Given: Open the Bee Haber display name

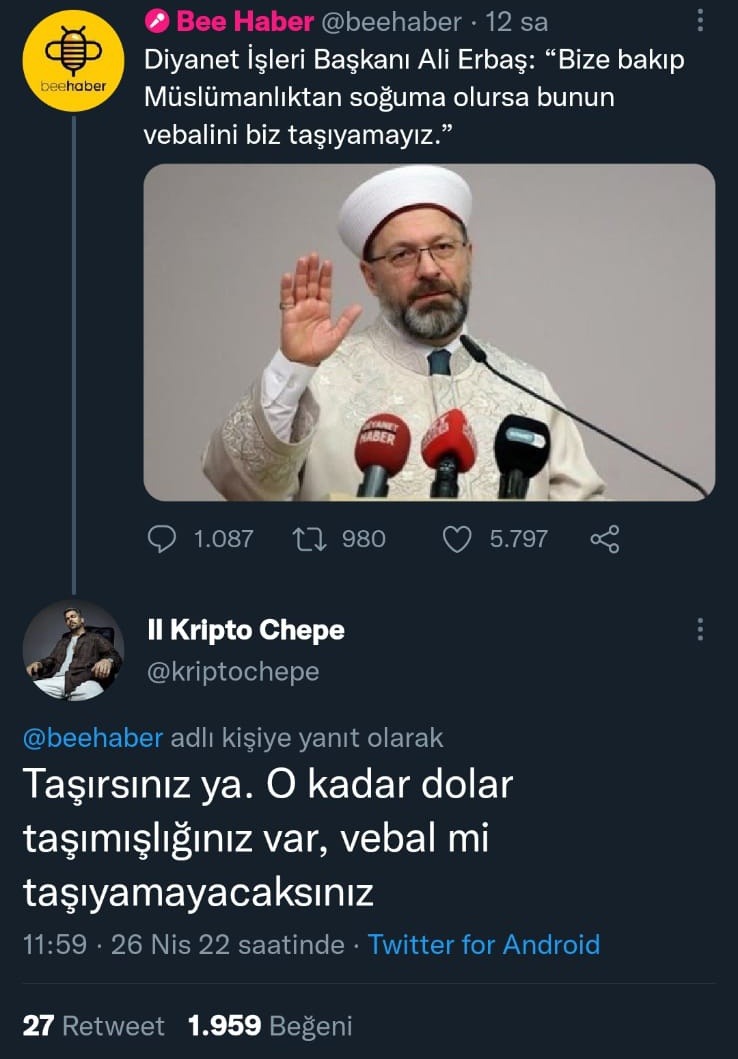Looking at the screenshot, I should click(245, 22).
